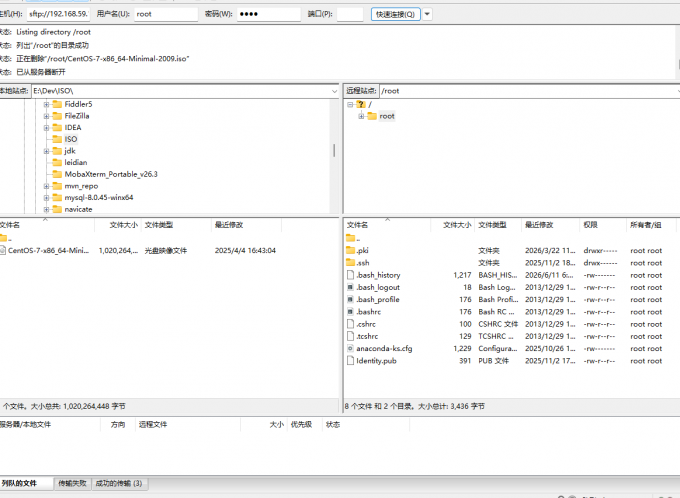Click the .tcshrc file icon
The height and width of the screenshot is (498, 680).
click(x=350, y=336)
